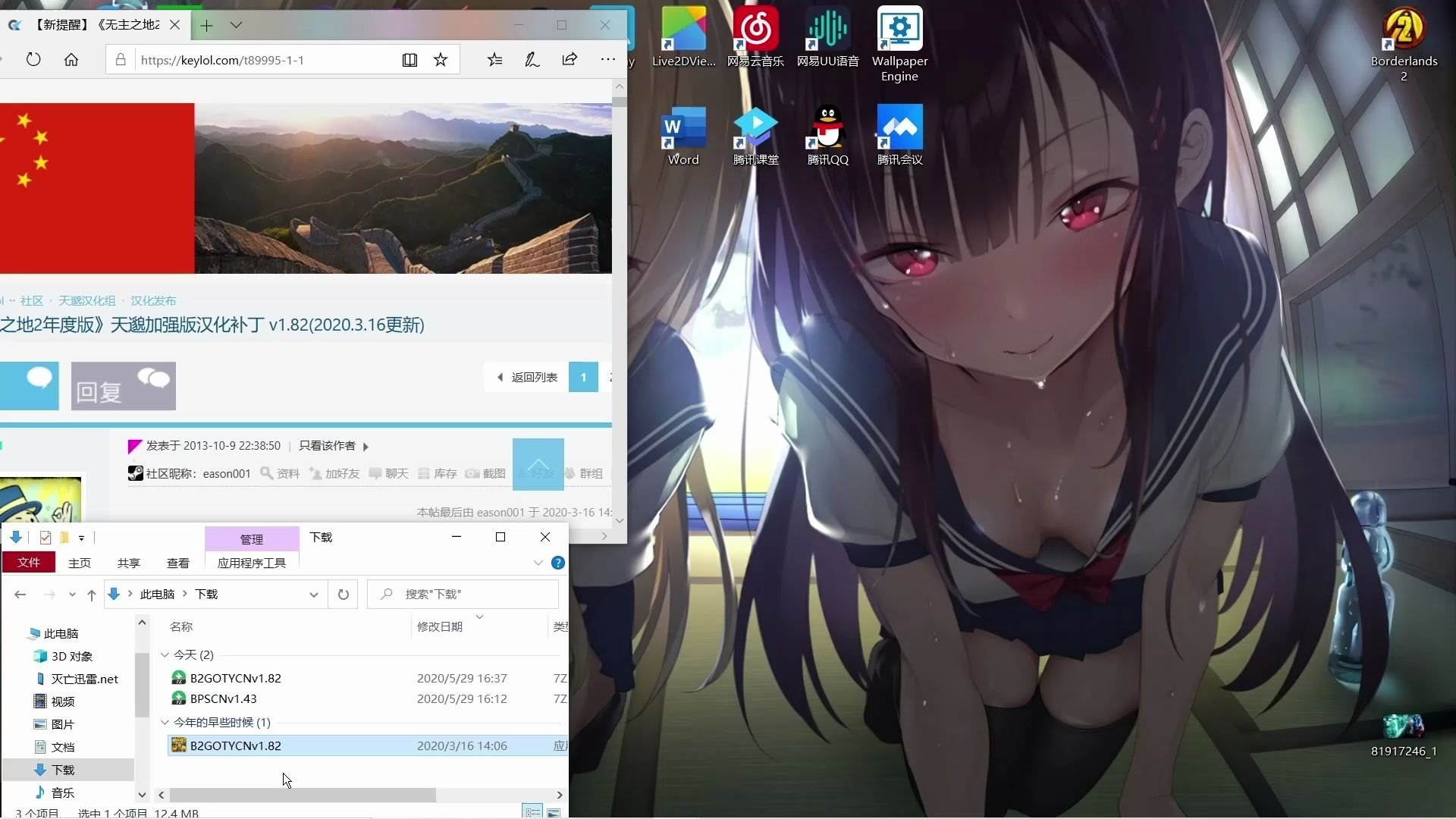Image resolution: width=1456 pixels, height=819 pixels.
Task: Select 图片 folder in navigation tree
Action: tap(55, 724)
